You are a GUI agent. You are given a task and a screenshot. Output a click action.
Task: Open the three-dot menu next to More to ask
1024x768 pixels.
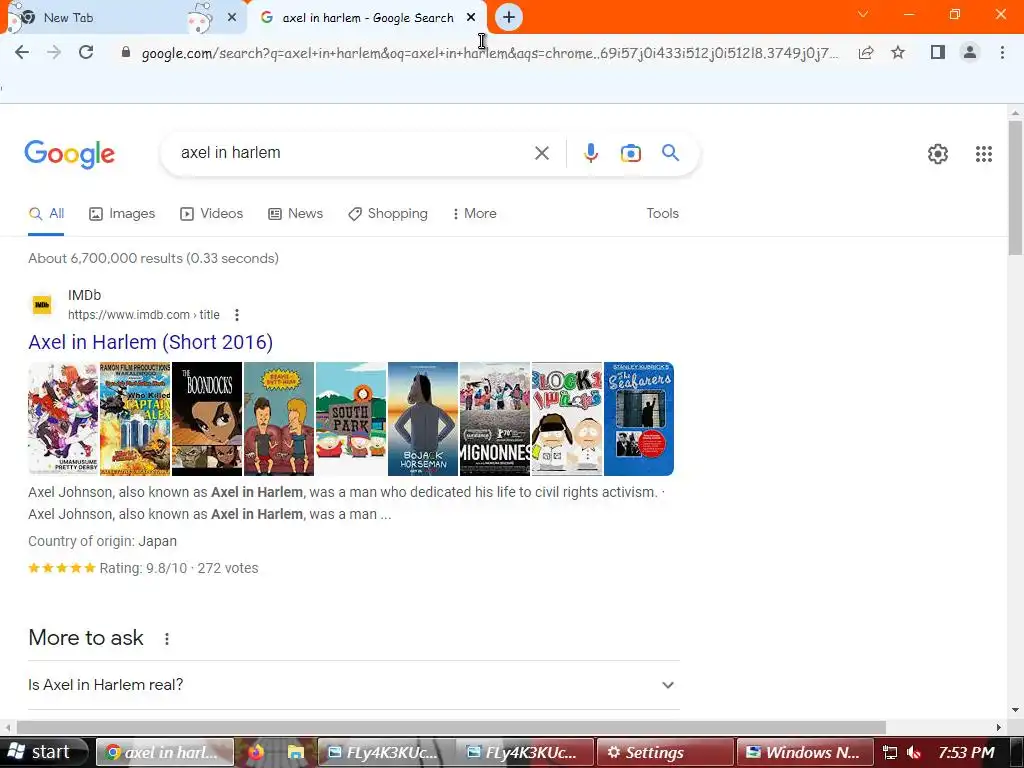pos(167,639)
